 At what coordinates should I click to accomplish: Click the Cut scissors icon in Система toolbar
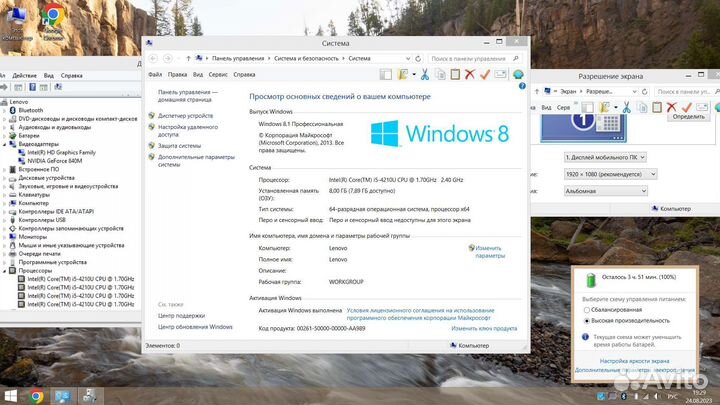(425, 74)
